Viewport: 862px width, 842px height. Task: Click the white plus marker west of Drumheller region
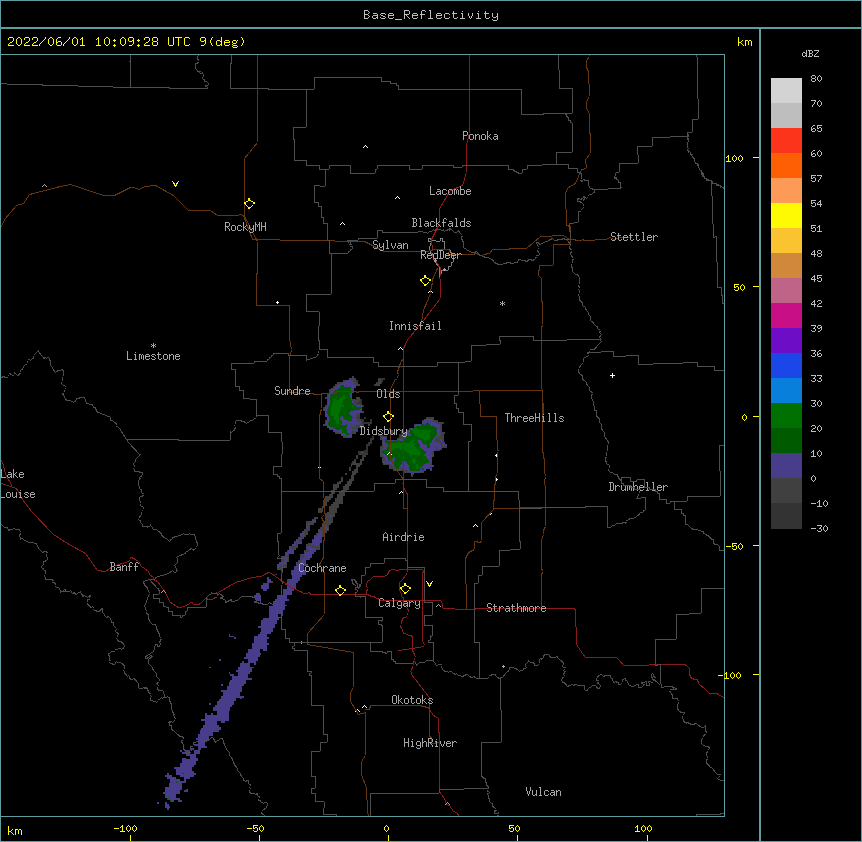(x=612, y=375)
